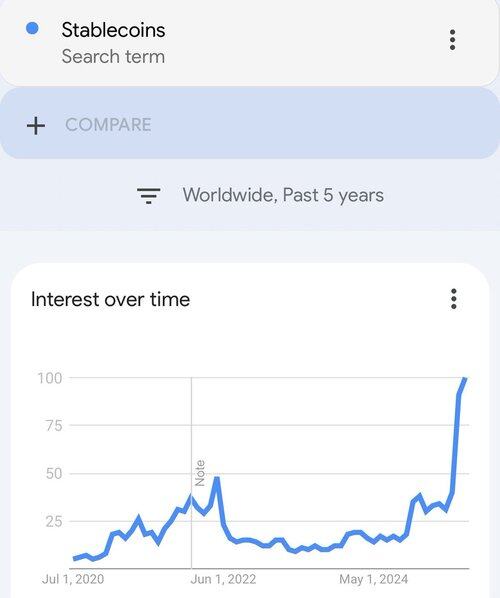
Task: Click the Interest over time heading
Action: (x=110, y=299)
